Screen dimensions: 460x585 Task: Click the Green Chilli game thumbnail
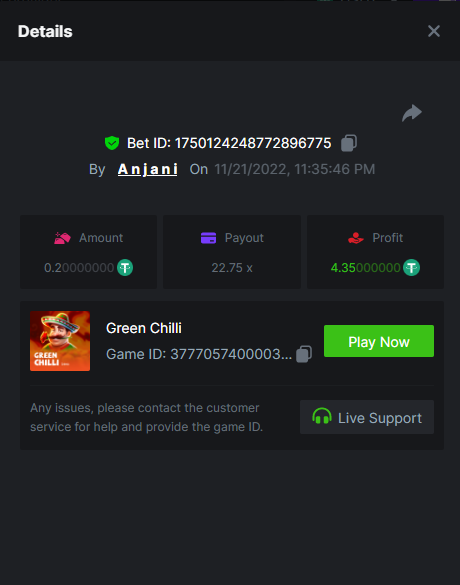60,341
